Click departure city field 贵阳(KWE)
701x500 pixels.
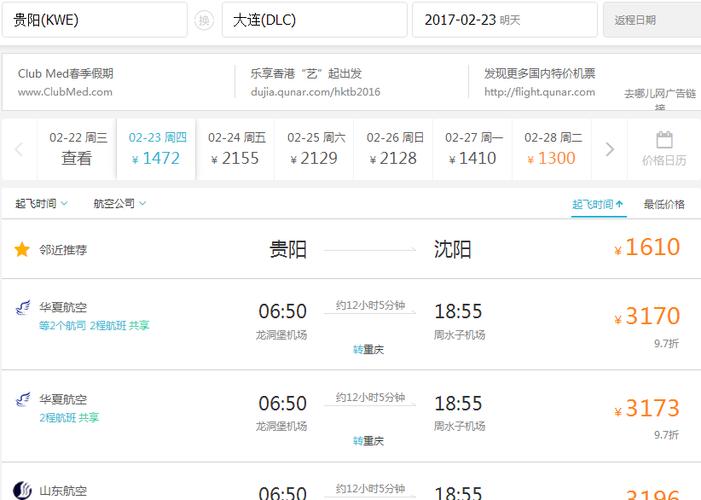(94, 20)
